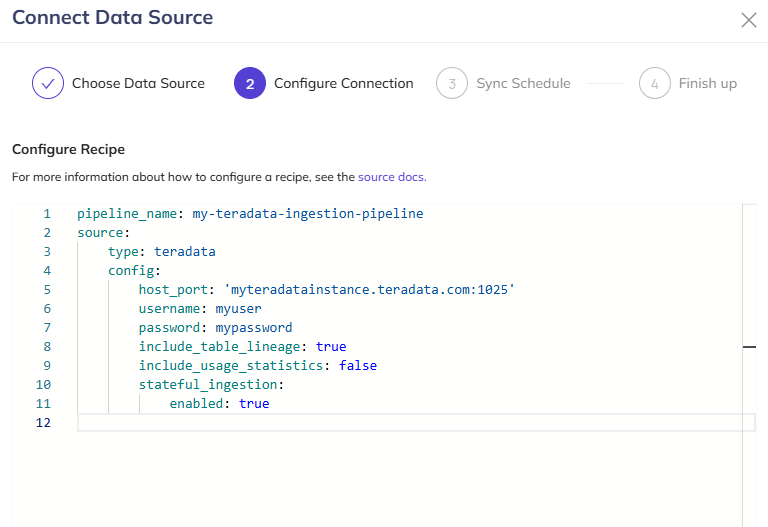The image size is (768, 527).
Task: Click 'true' value of include_table_lineage
Action: 331,346
